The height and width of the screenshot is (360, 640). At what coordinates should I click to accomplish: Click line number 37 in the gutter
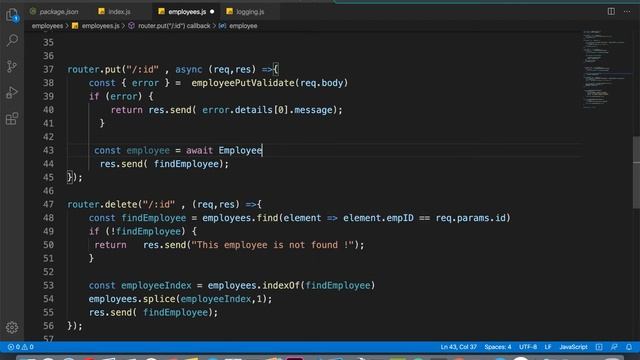coord(48,69)
